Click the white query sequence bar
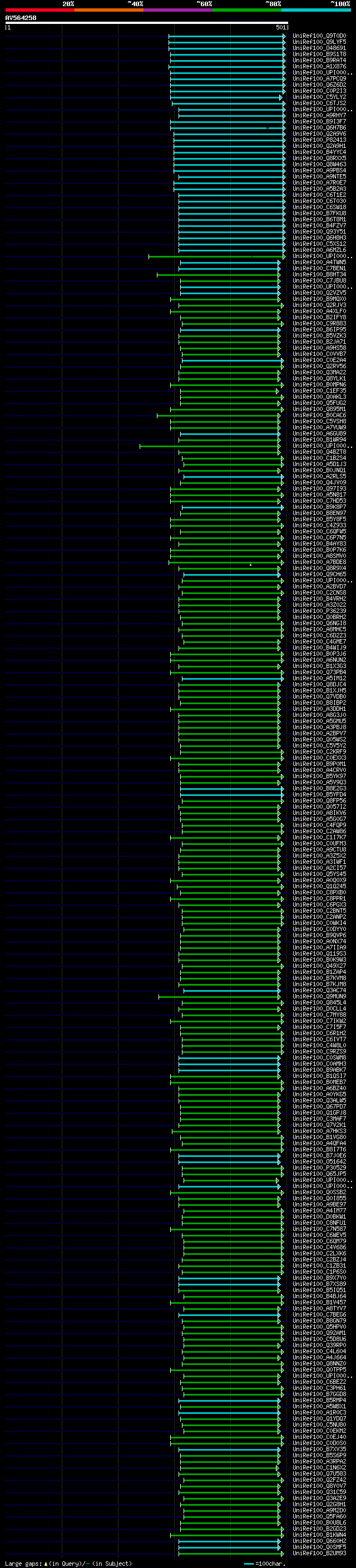The width and height of the screenshot is (356, 1568). point(147,22)
